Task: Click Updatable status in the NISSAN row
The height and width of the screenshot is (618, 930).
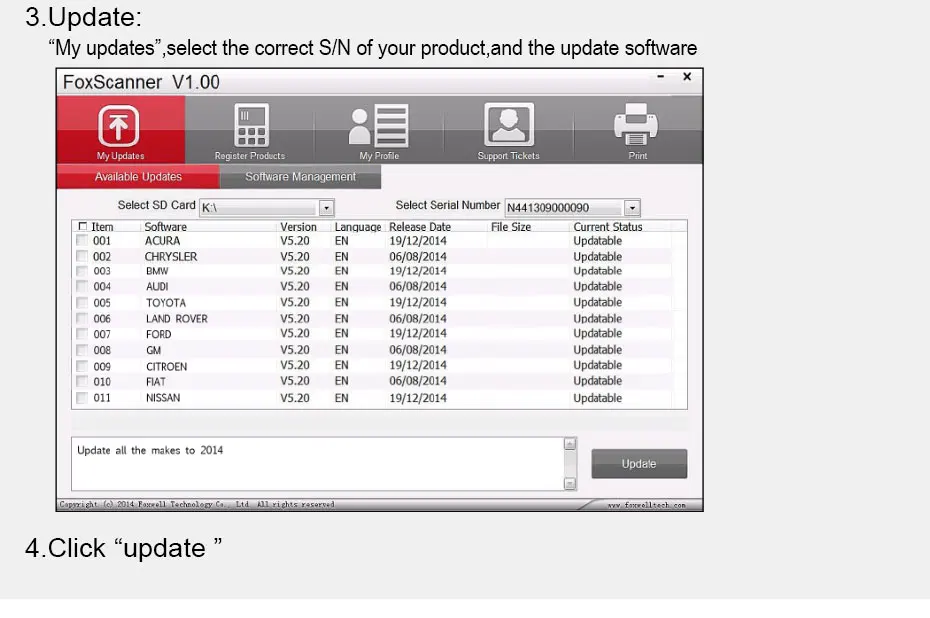Action: (x=597, y=398)
